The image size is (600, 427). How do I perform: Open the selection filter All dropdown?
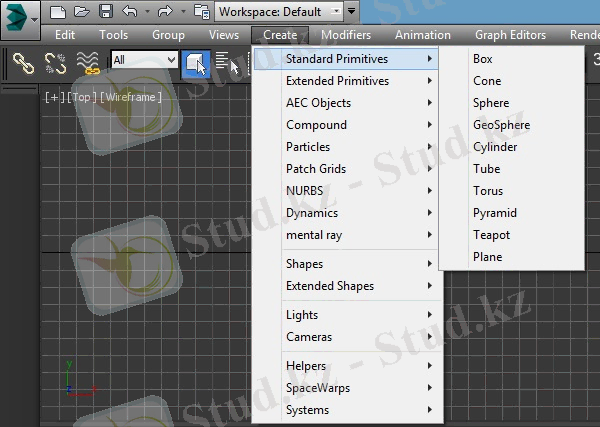145,60
